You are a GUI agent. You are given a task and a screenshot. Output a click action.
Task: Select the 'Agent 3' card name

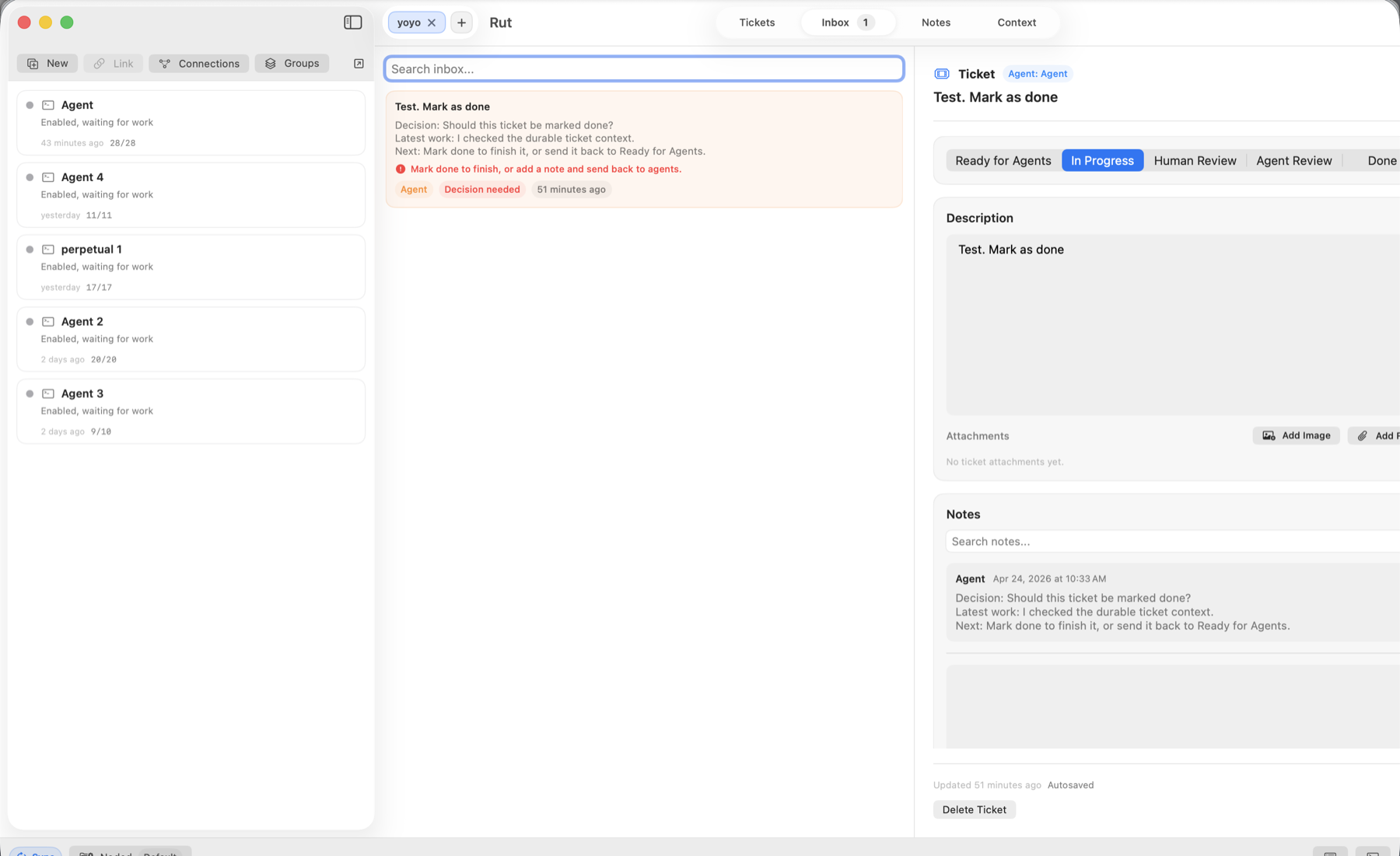82,393
